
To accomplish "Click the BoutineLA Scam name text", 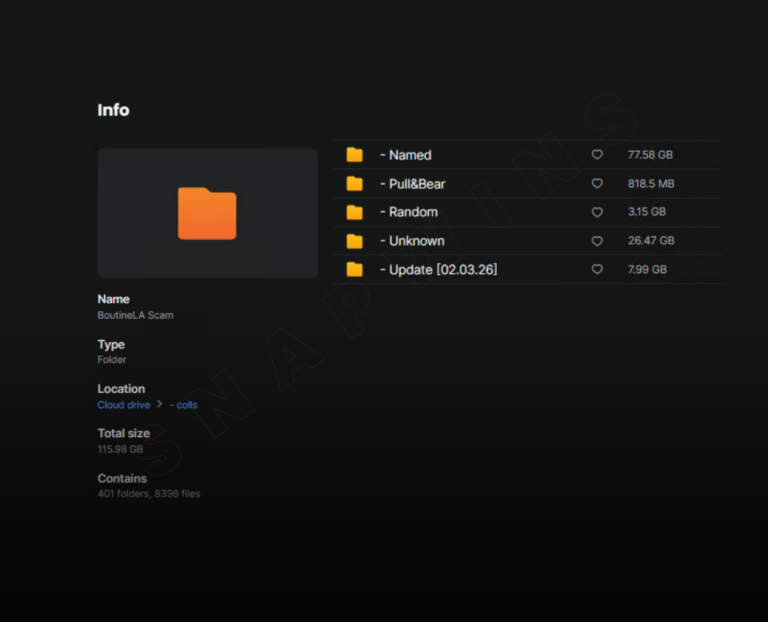I will coord(135,315).
